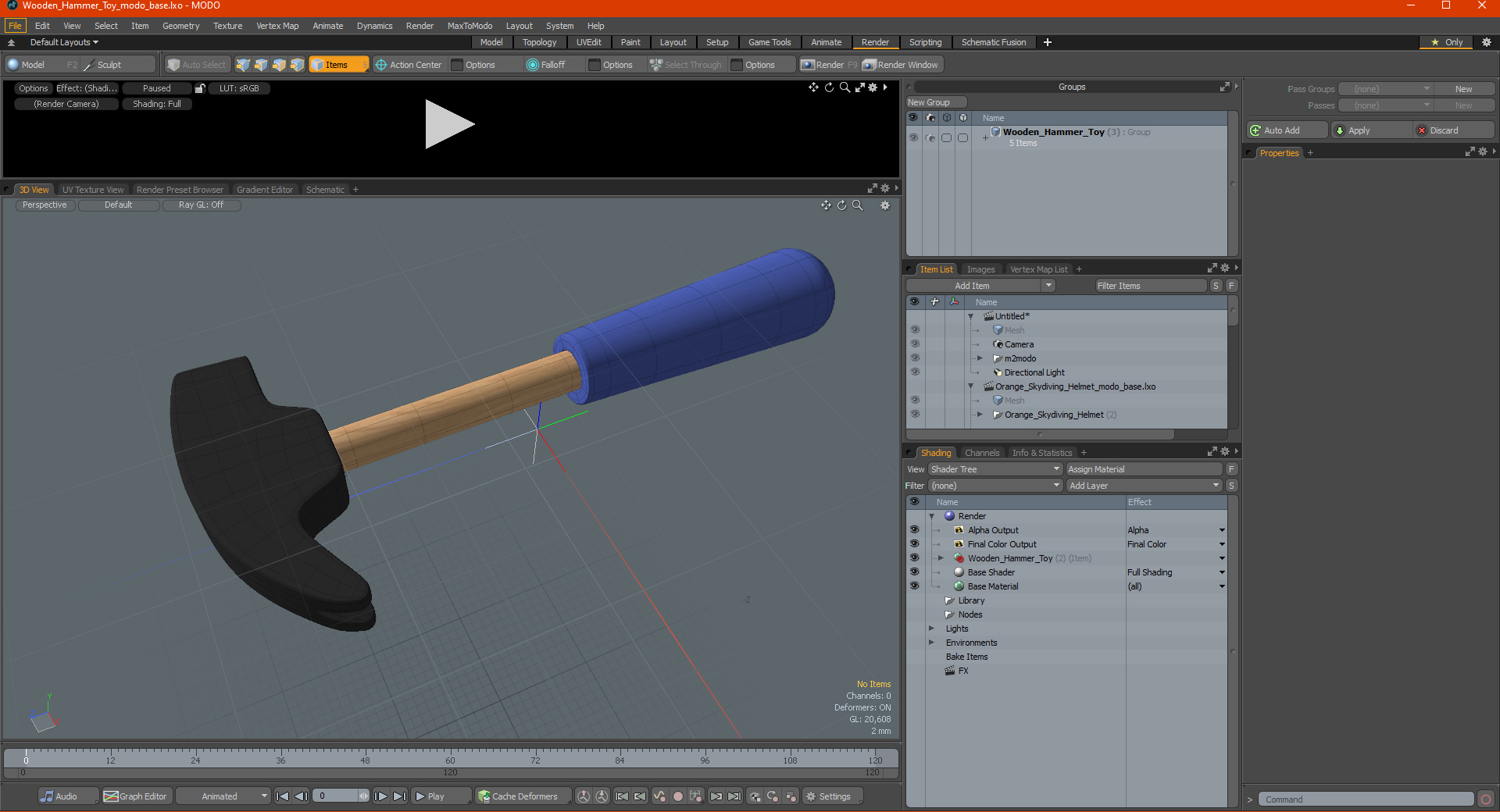
Task: Collapse the Render tree node
Action: click(932, 516)
